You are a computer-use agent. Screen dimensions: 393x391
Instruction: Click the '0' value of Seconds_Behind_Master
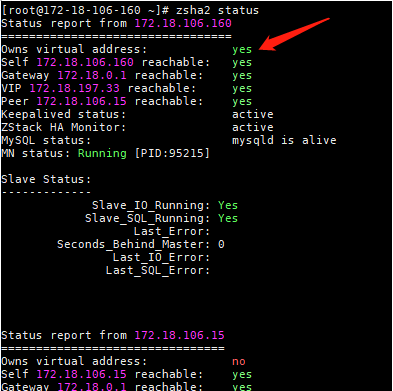pos(221,244)
